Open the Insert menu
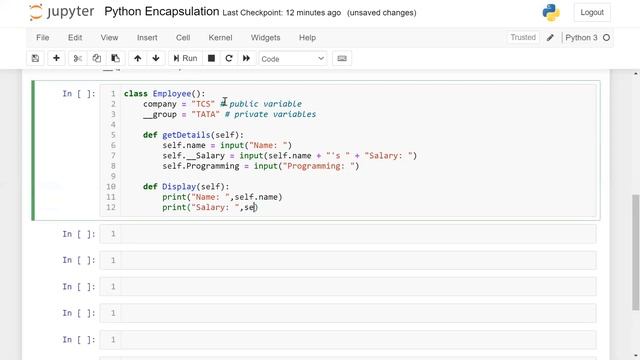 (x=147, y=38)
